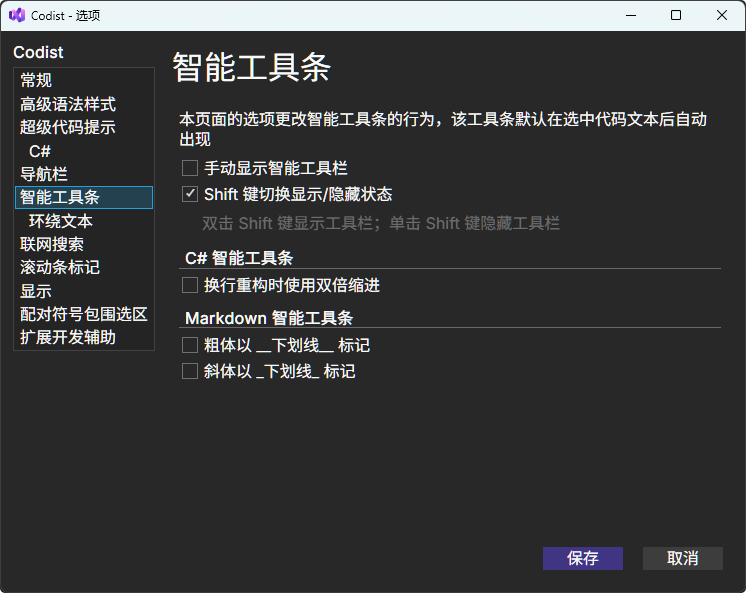Enable 手动显示智能工具栏 checkbox
This screenshot has width=746, height=593.
190,168
